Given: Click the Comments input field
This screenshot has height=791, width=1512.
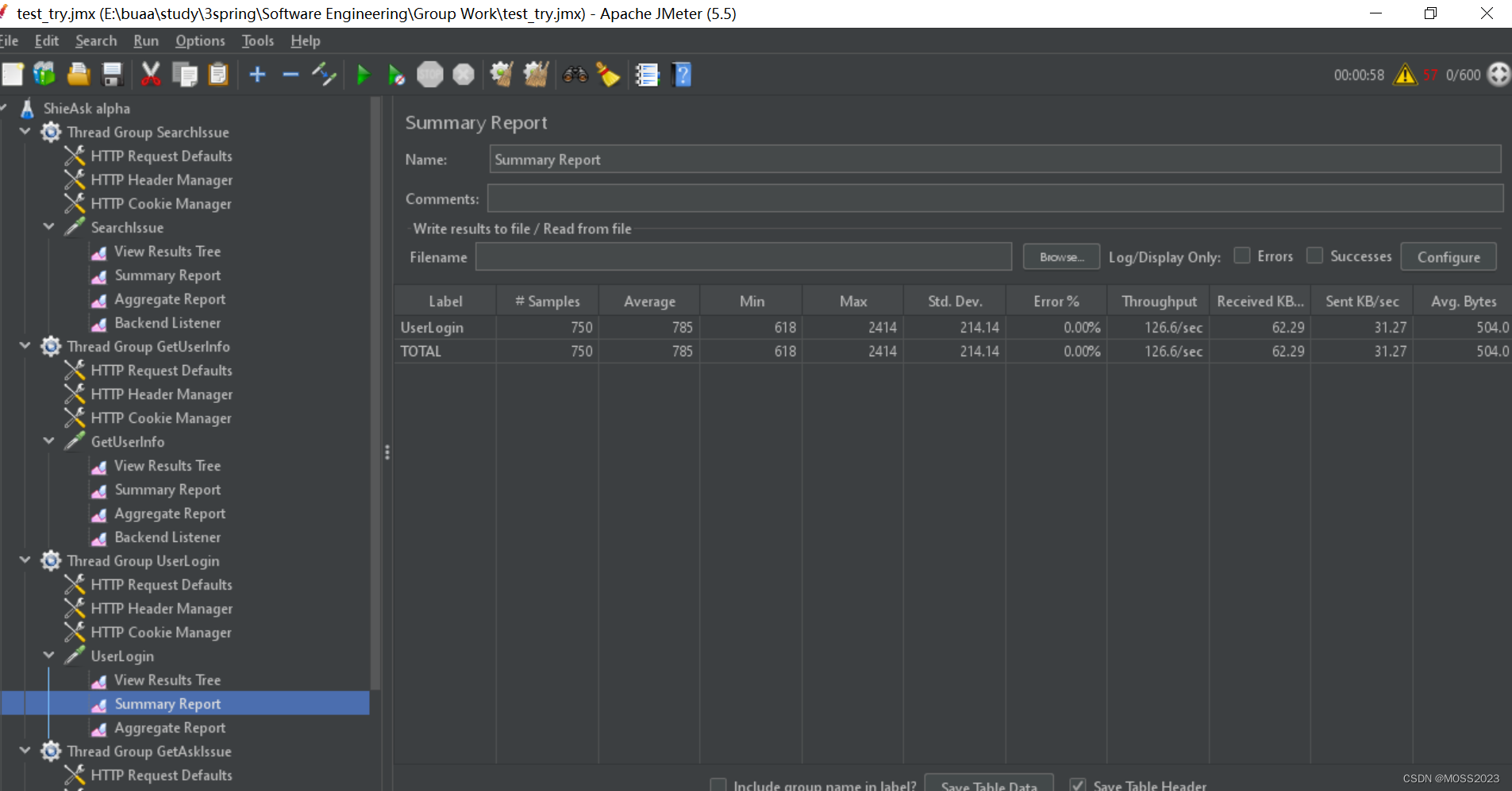Looking at the screenshot, I should (x=995, y=198).
